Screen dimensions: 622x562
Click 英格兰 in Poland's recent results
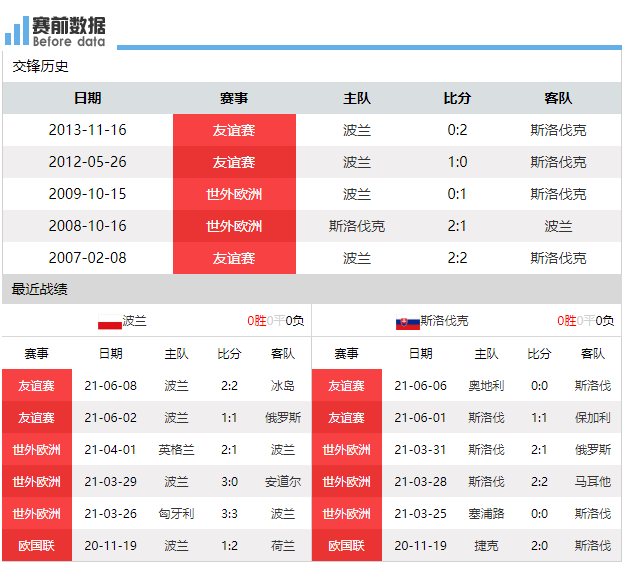177,450
